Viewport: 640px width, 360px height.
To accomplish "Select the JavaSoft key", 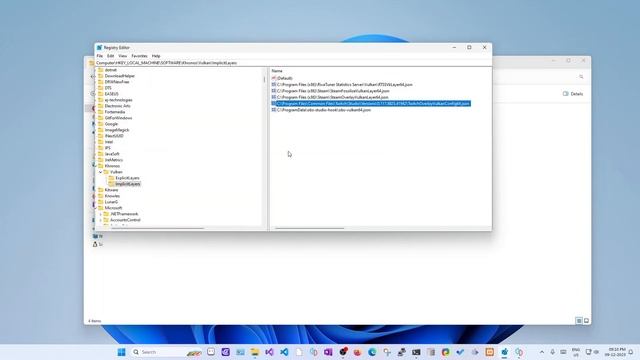I will [x=112, y=154].
